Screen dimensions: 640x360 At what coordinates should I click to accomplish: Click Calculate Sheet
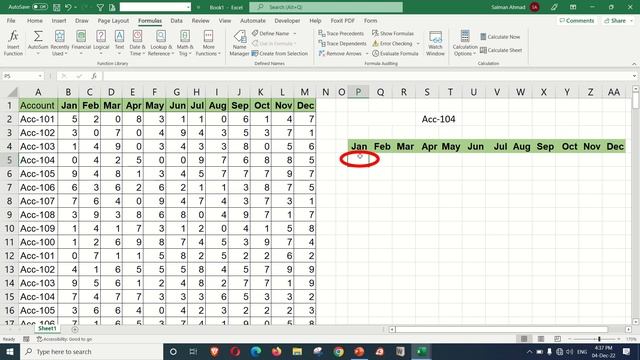(x=501, y=50)
